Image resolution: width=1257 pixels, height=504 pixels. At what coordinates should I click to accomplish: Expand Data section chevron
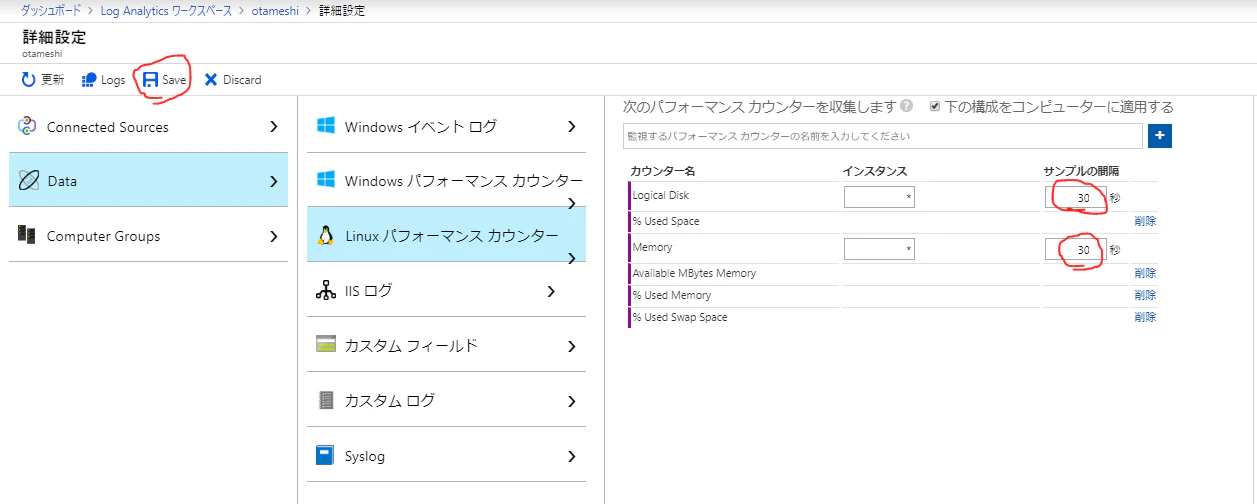coord(273,181)
